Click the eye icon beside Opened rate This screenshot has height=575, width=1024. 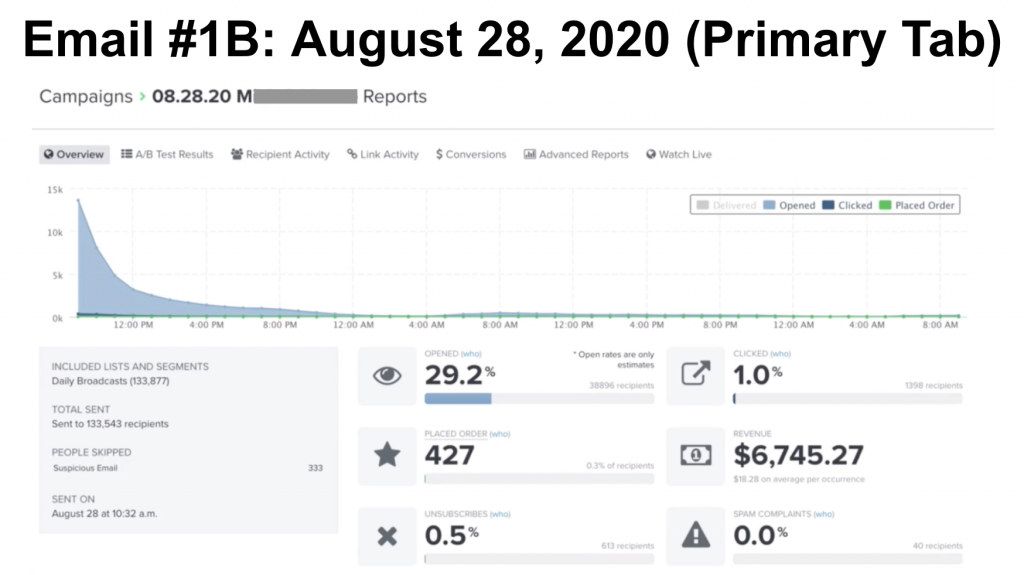click(x=387, y=376)
